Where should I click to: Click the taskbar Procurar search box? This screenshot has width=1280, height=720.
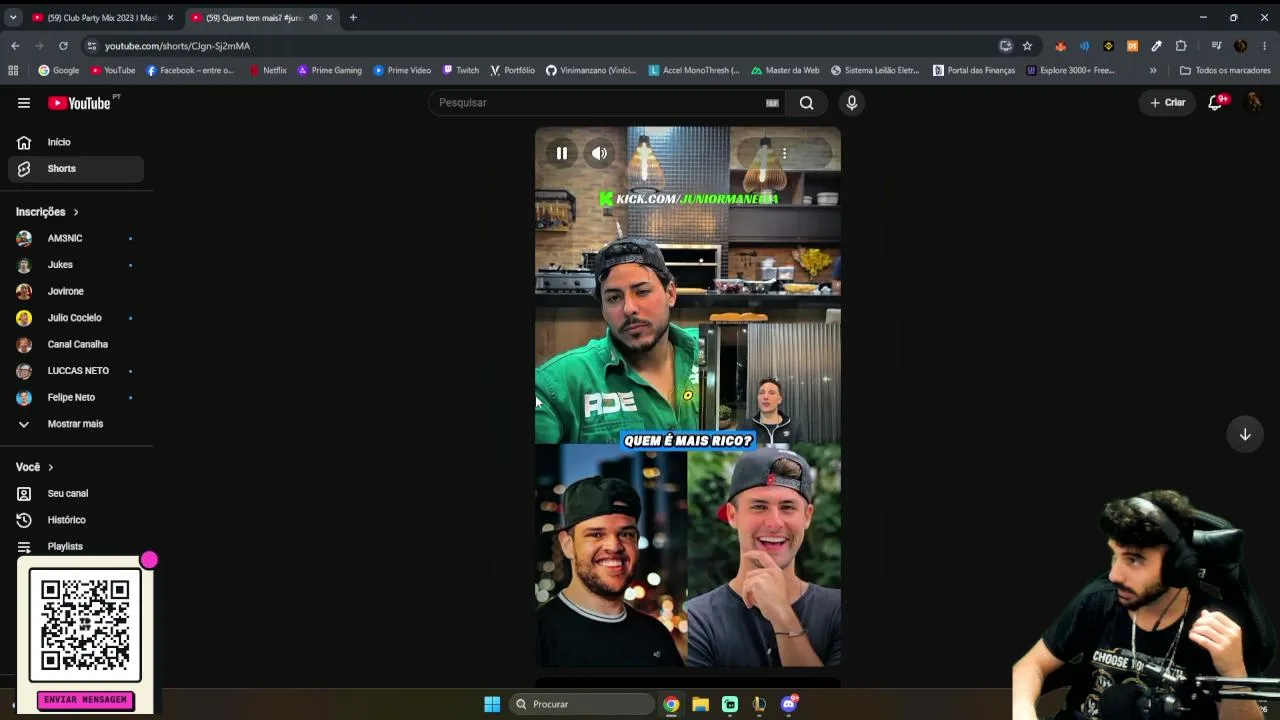[x=582, y=704]
